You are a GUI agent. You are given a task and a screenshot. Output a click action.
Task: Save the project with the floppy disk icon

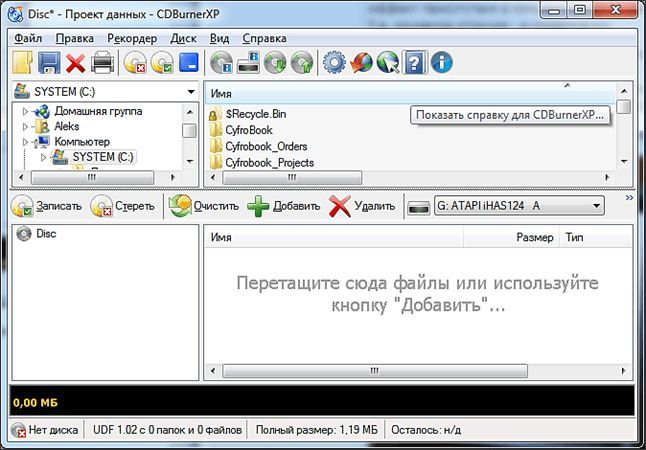(x=49, y=63)
